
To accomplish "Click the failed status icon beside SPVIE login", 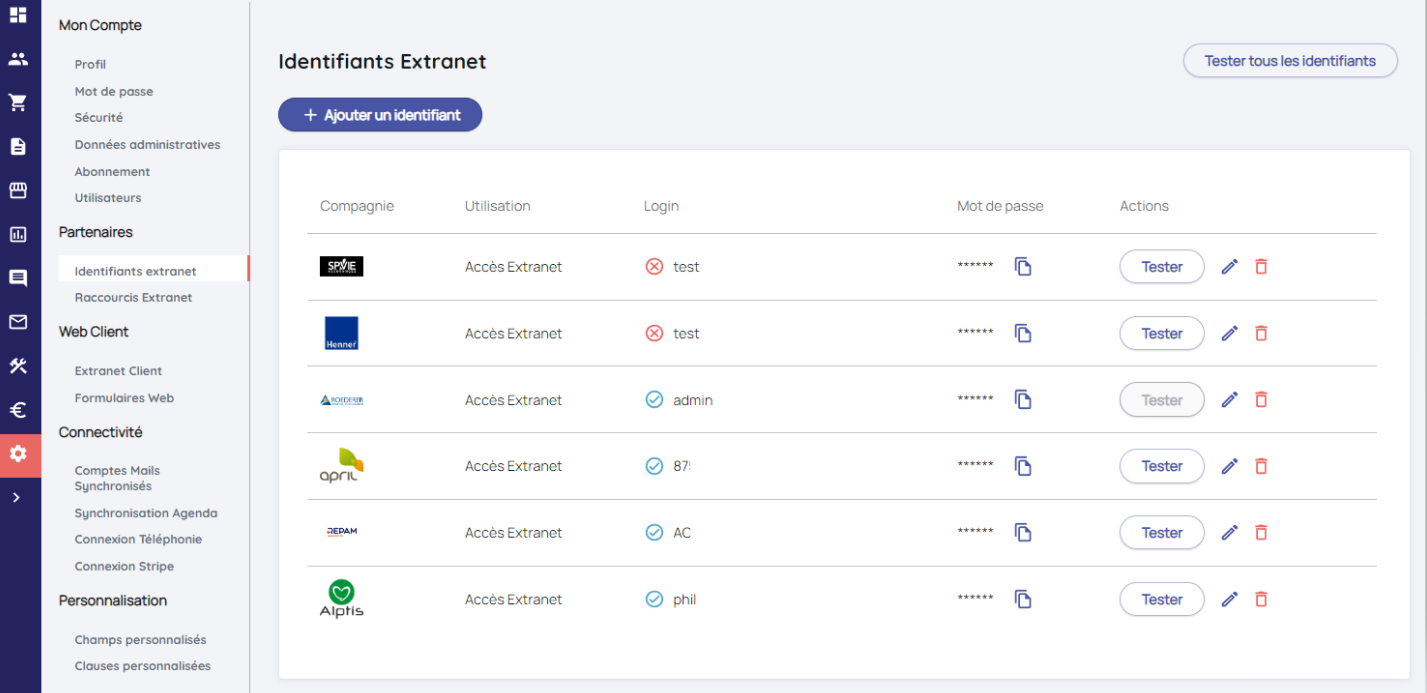I will [654, 267].
